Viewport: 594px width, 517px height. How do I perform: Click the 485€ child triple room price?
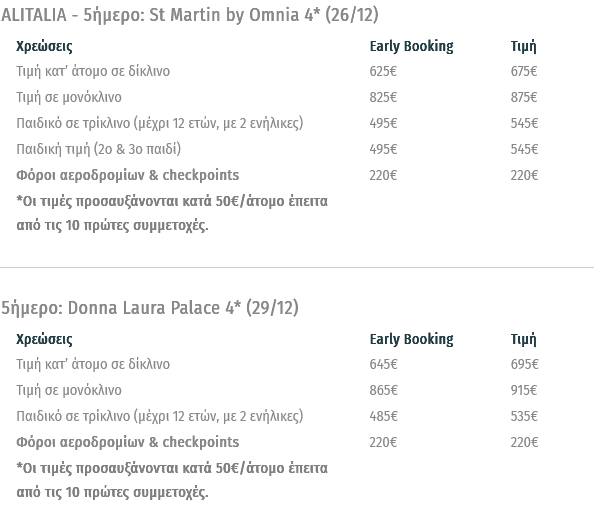pyautogui.click(x=383, y=416)
